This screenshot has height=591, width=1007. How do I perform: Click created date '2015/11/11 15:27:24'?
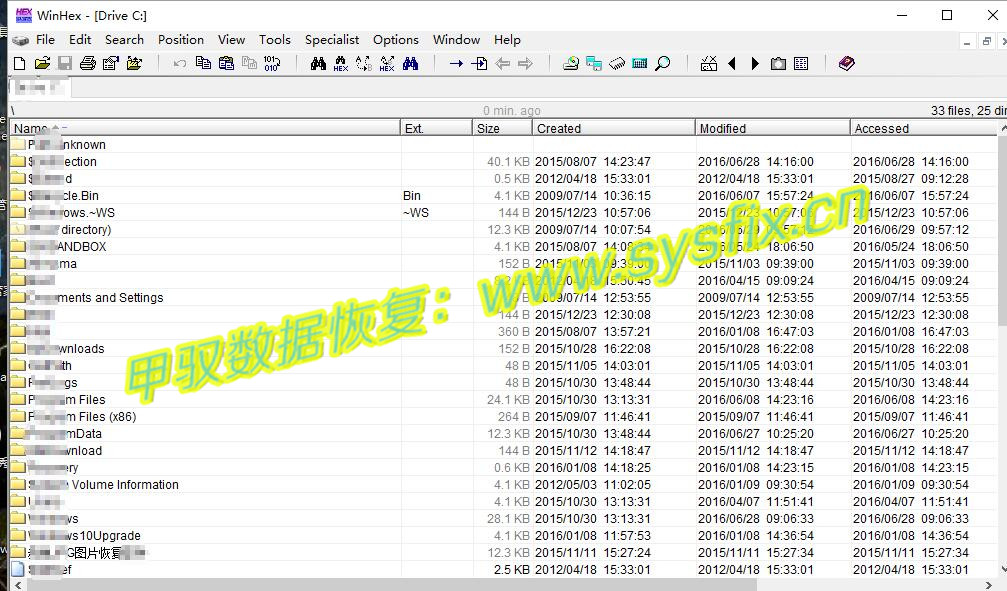coord(593,552)
